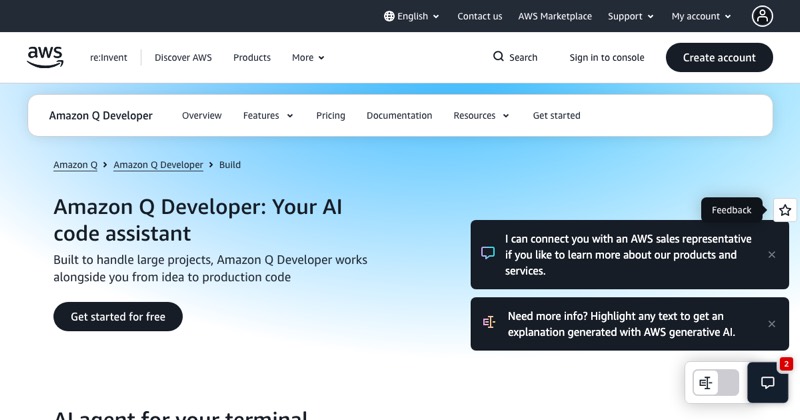Go to the Pricing tab
This screenshot has height=420, width=800.
pos(331,115)
